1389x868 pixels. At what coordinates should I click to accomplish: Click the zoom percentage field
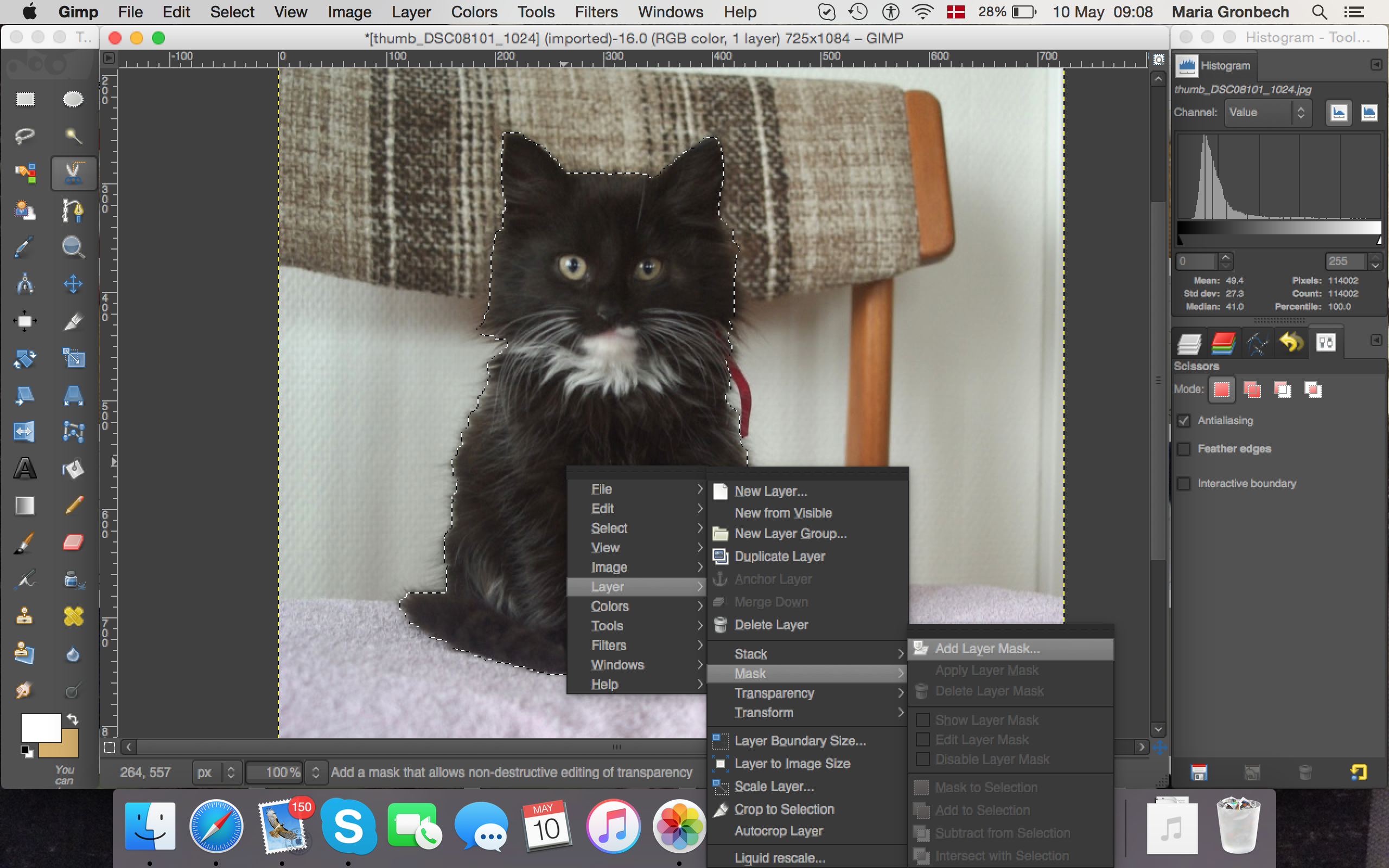(276, 773)
